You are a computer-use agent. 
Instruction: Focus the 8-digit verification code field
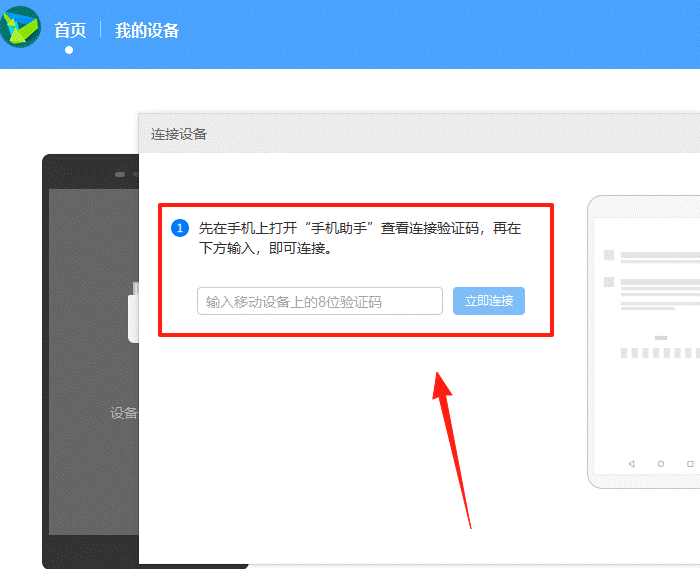[320, 301]
